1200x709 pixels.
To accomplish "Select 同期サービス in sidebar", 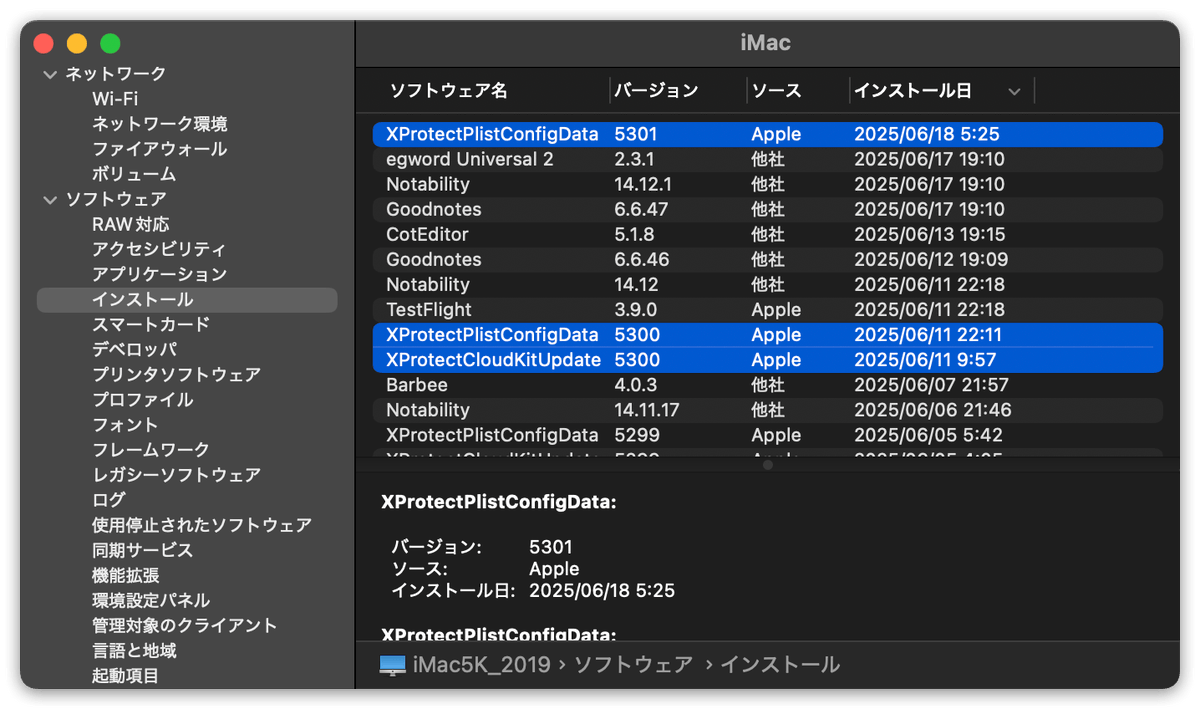I will pyautogui.click(x=143, y=550).
